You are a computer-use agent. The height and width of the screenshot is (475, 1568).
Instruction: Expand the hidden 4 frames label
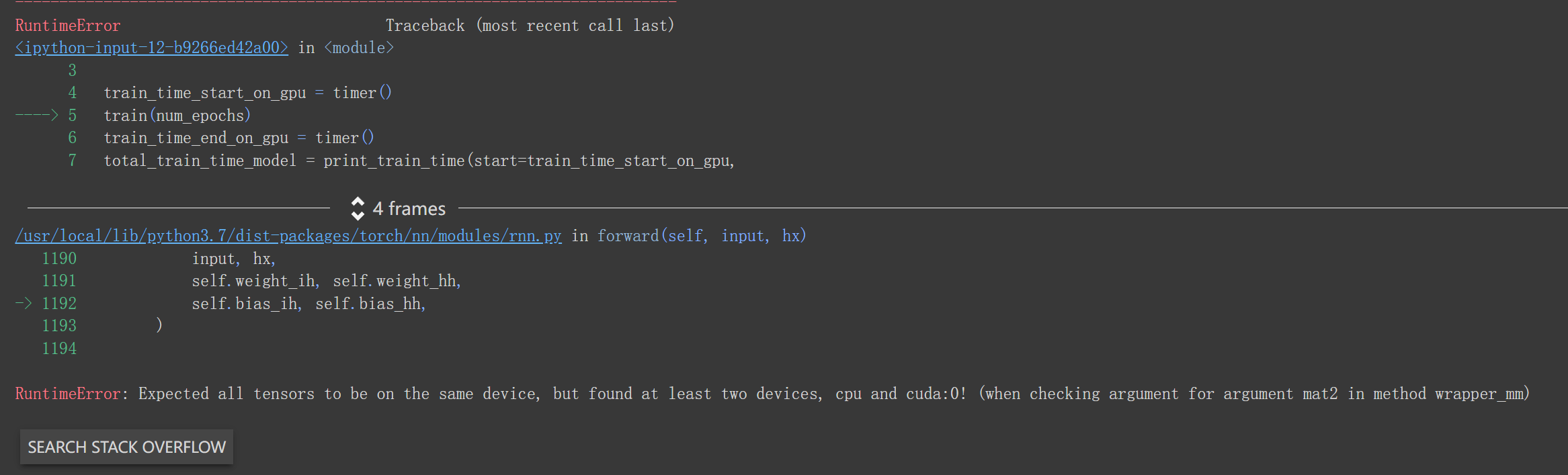tap(409, 209)
